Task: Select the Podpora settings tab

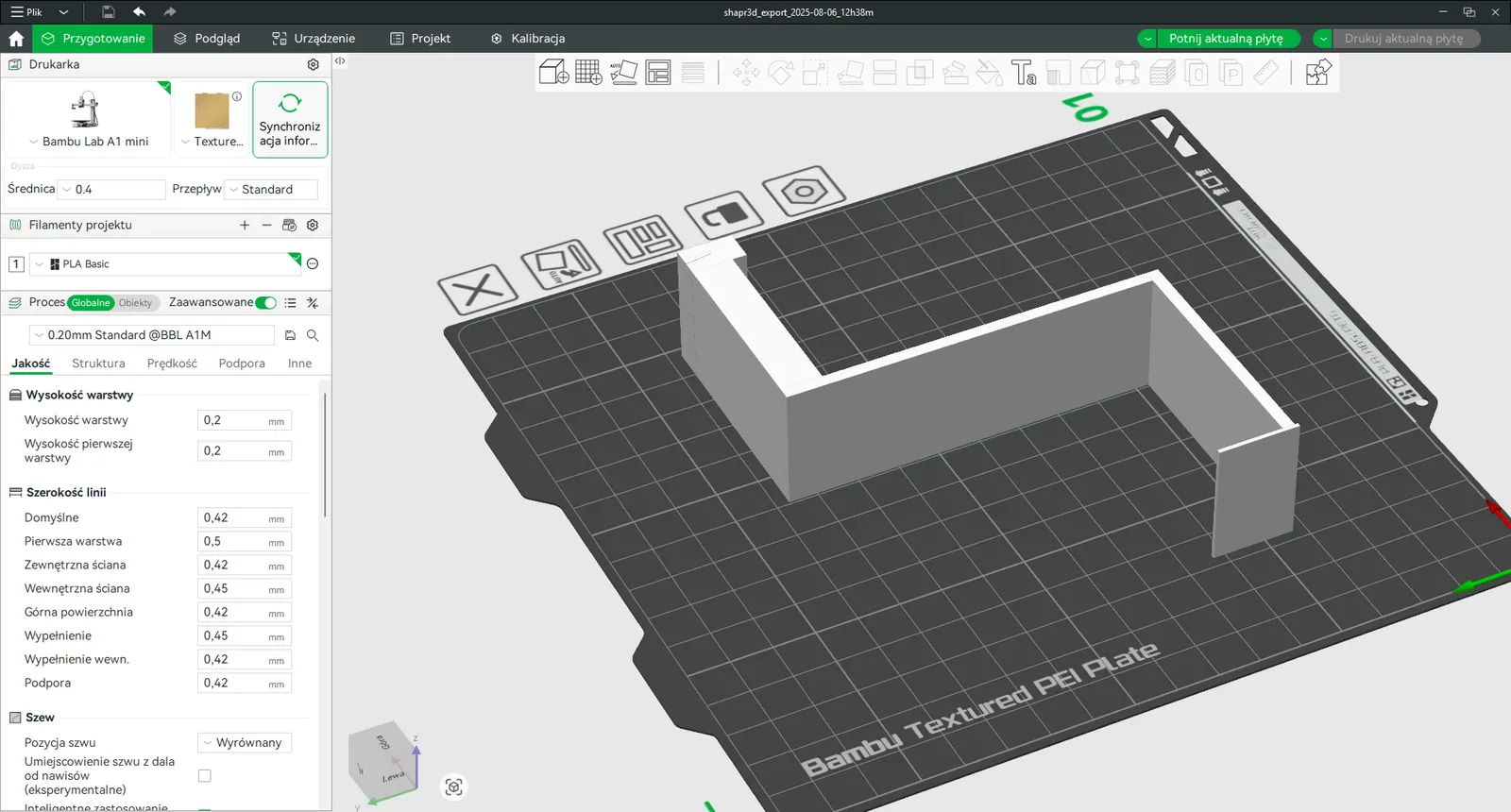Action: 242,364
